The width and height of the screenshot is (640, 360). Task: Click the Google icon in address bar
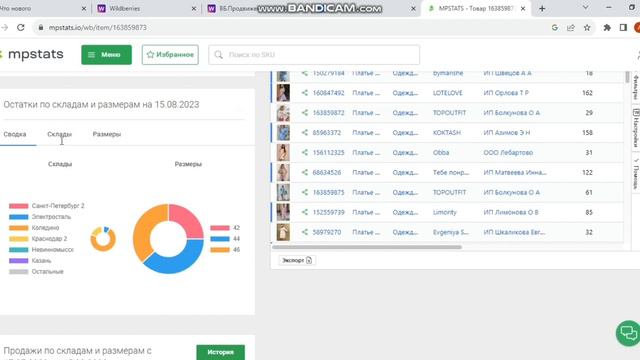coord(554,27)
